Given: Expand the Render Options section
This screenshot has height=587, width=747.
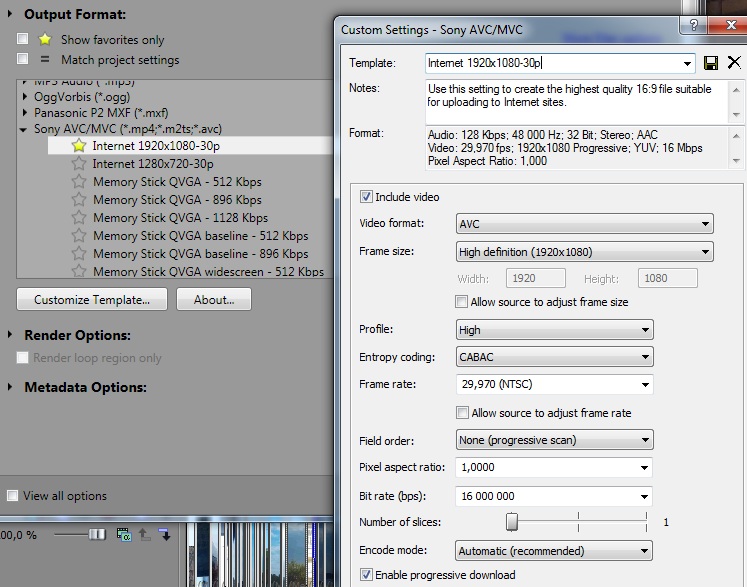Looking at the screenshot, I should (x=10, y=334).
